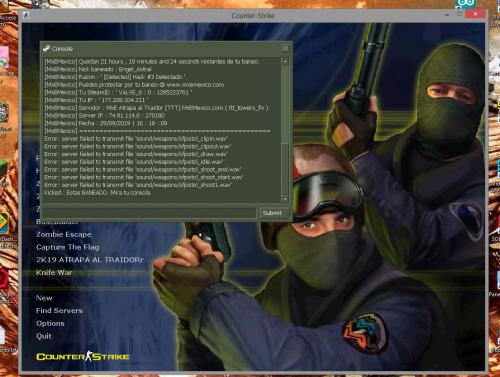Click the error line ending in shoot_start.wav
This screenshot has width=500, height=377.
(144, 177)
